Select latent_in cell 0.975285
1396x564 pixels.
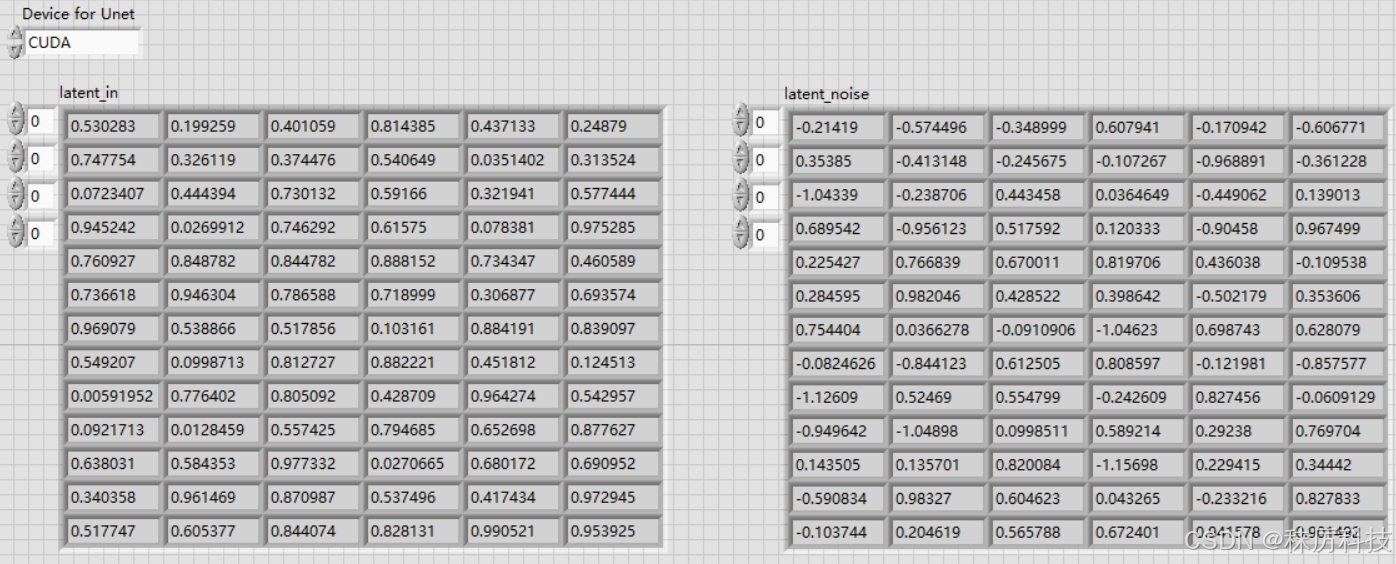tap(613, 227)
